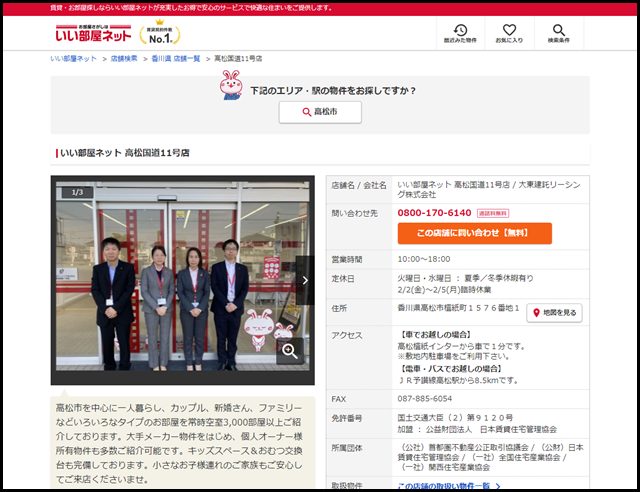Click the staff photo in the gallery
This screenshot has height=492, width=640.
(182, 276)
